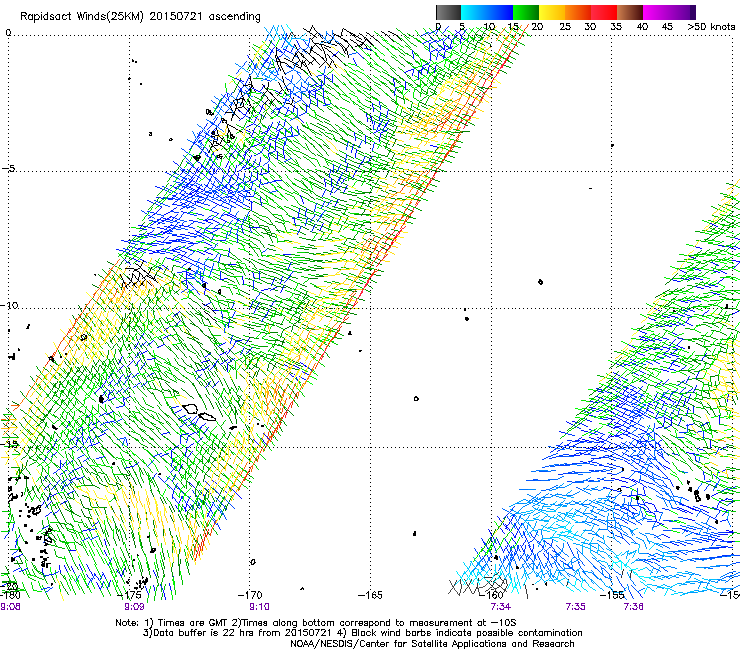Click the '45' legend scale label
Screen dimensions: 740x650
point(667,26)
